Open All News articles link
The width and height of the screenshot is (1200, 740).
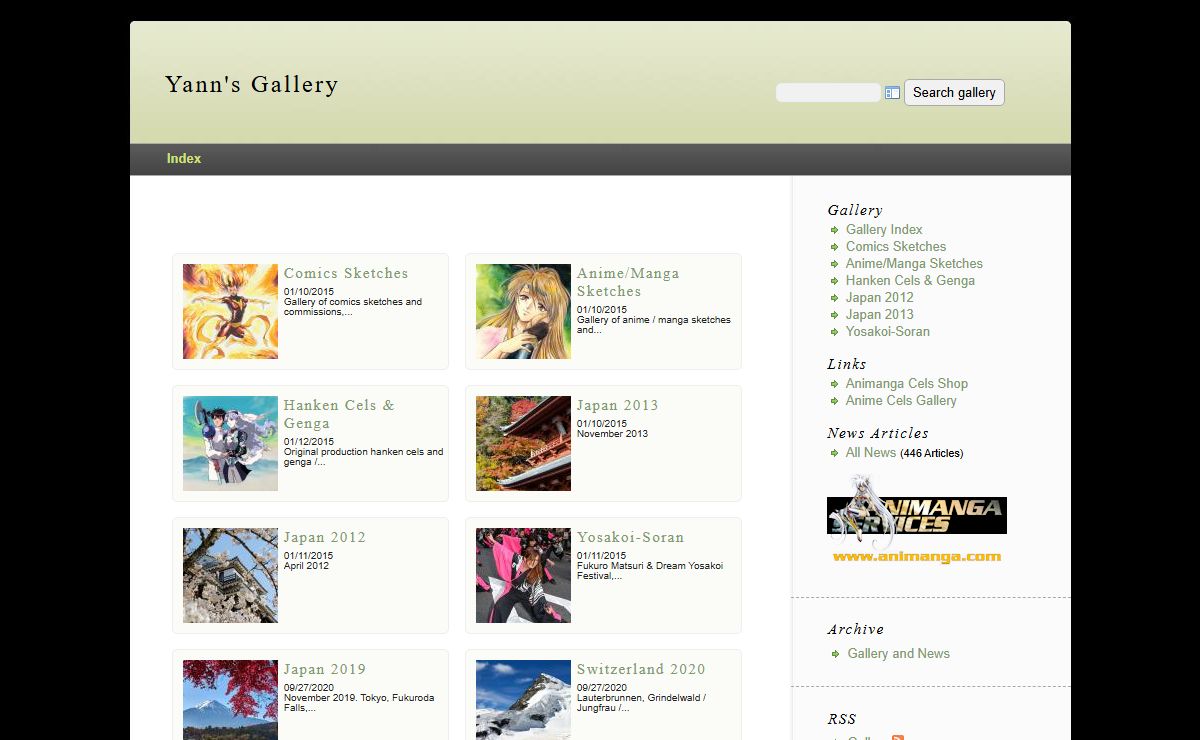(871, 452)
